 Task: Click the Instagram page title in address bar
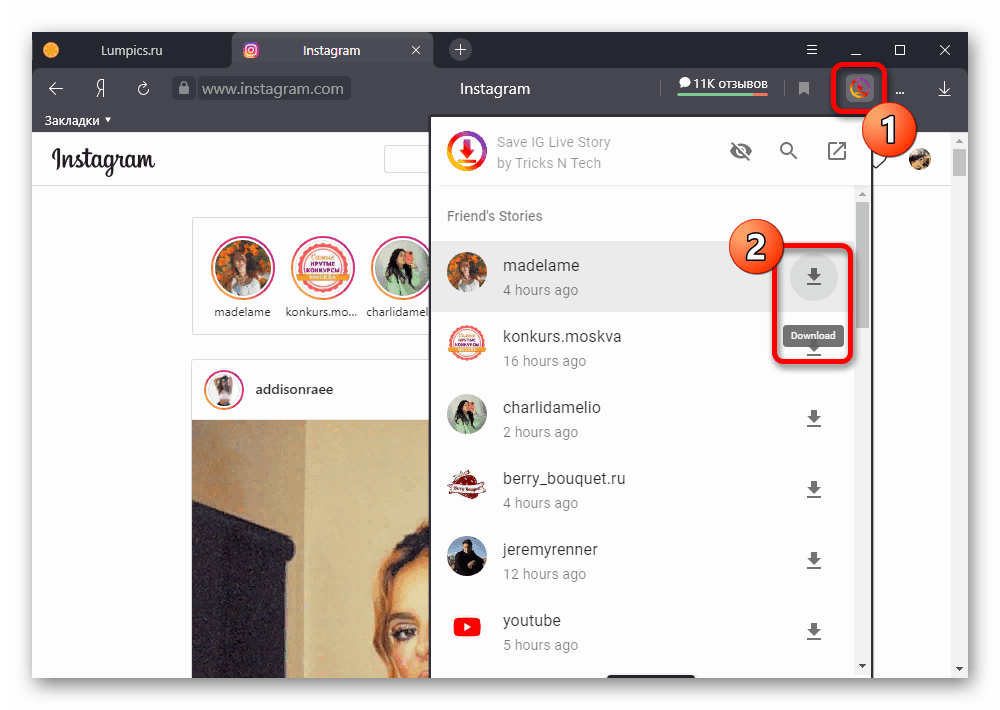coord(495,89)
